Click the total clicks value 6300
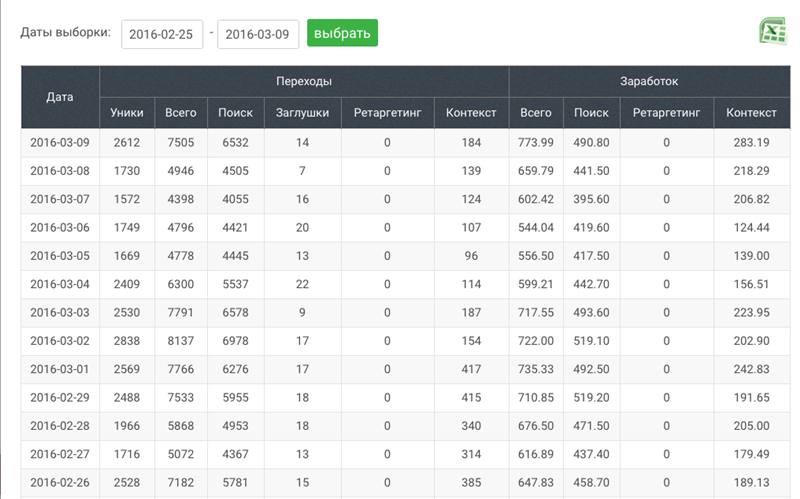This screenshot has width=800, height=499. click(181, 284)
